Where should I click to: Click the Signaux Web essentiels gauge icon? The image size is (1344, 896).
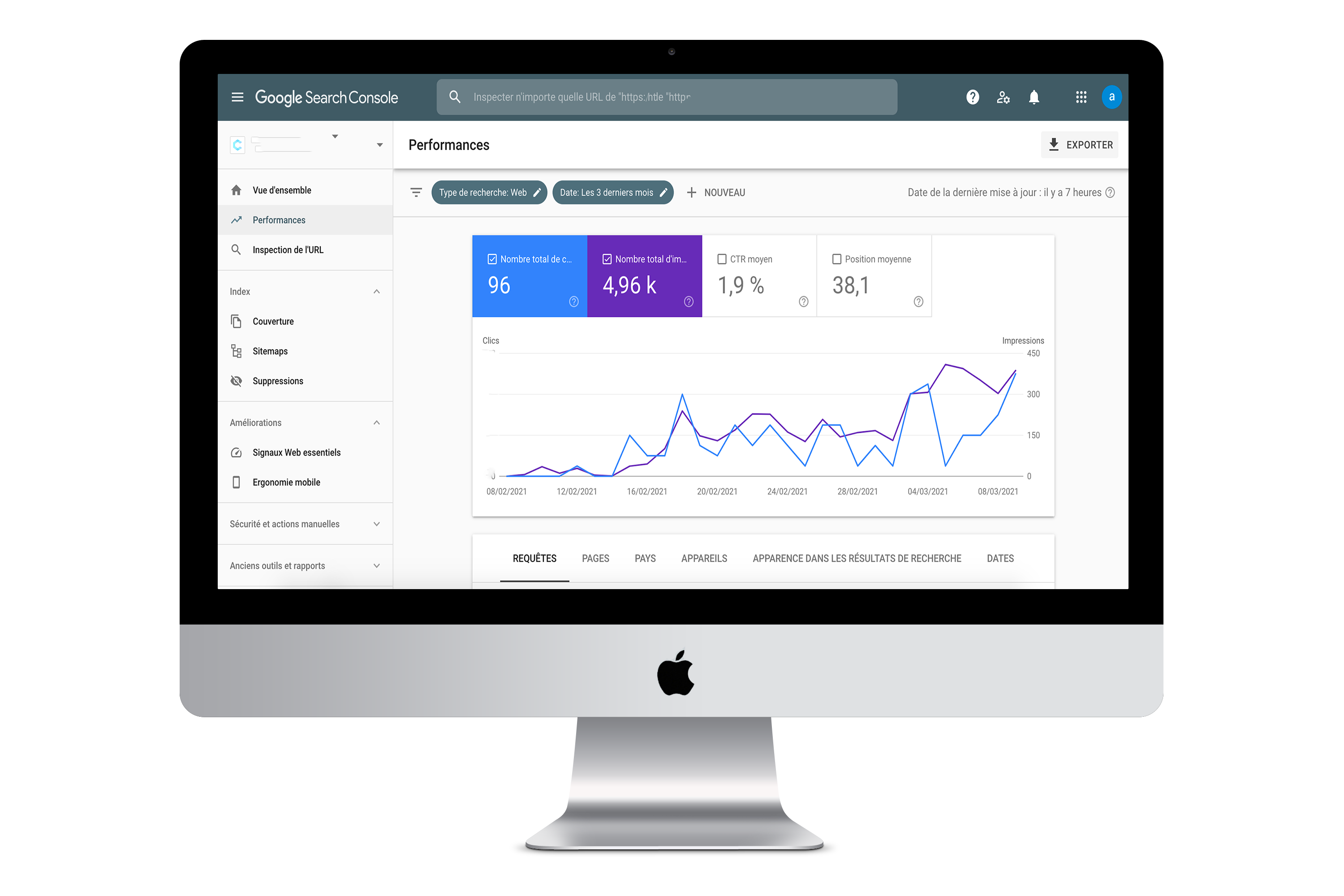237,452
